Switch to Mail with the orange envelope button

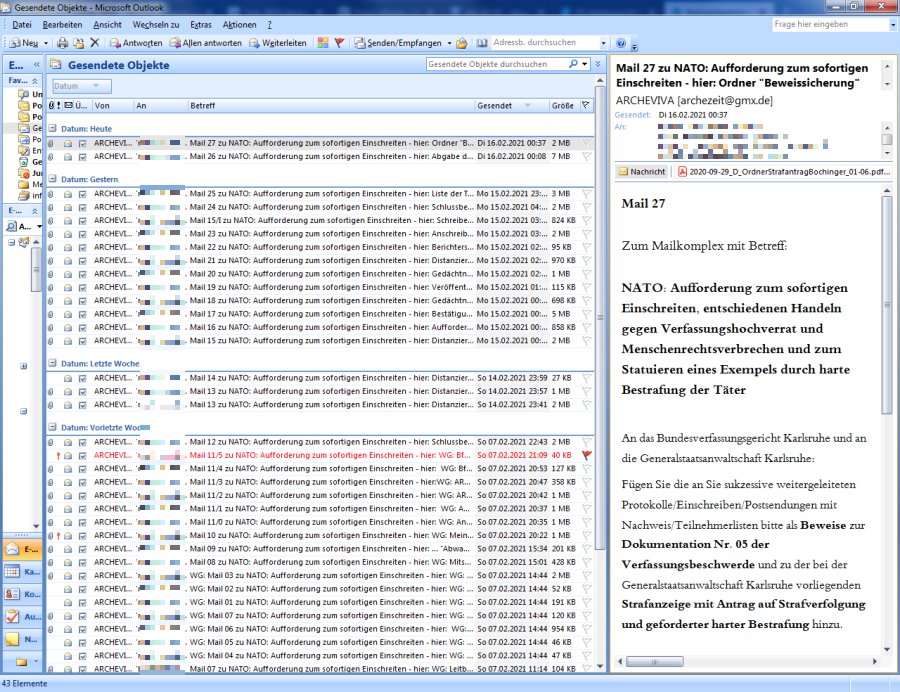coord(22,549)
